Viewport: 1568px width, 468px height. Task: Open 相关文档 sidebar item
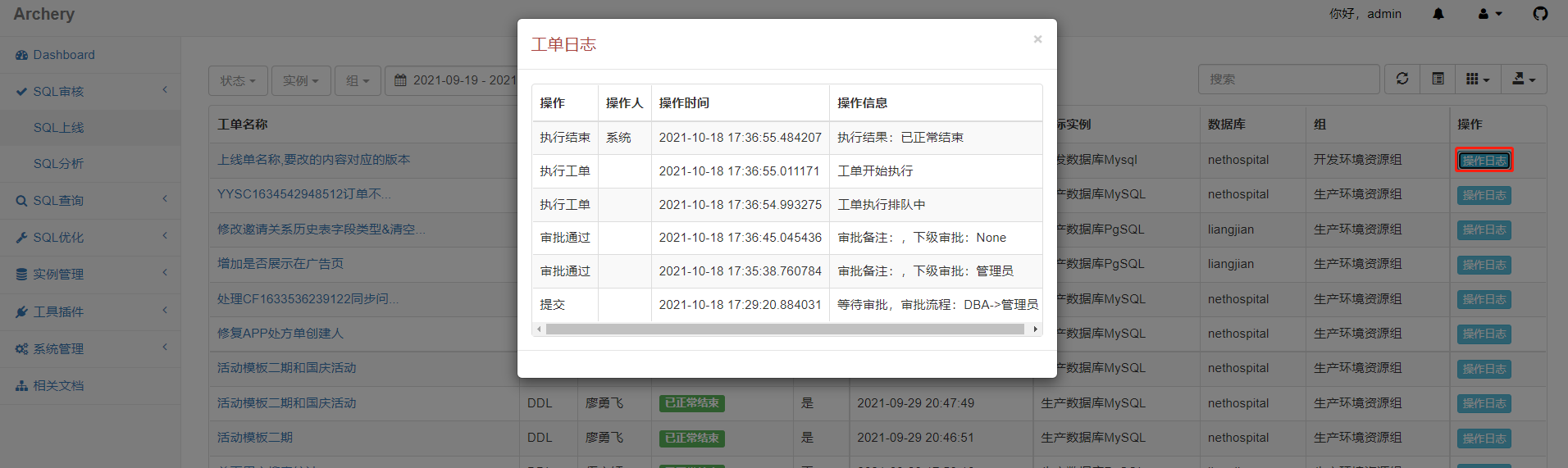59,386
